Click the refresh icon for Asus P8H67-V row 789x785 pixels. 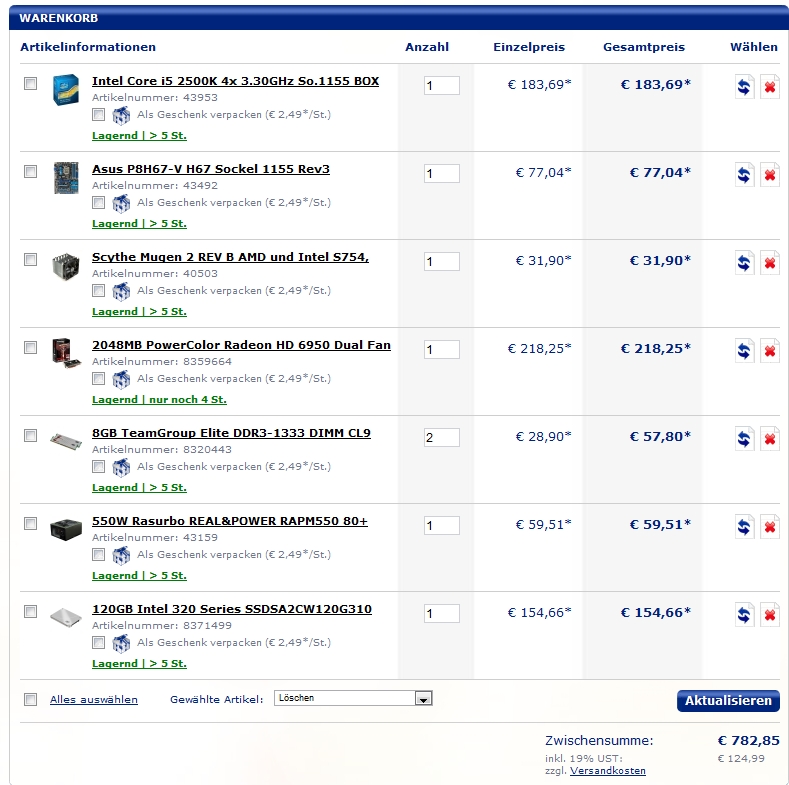point(744,175)
